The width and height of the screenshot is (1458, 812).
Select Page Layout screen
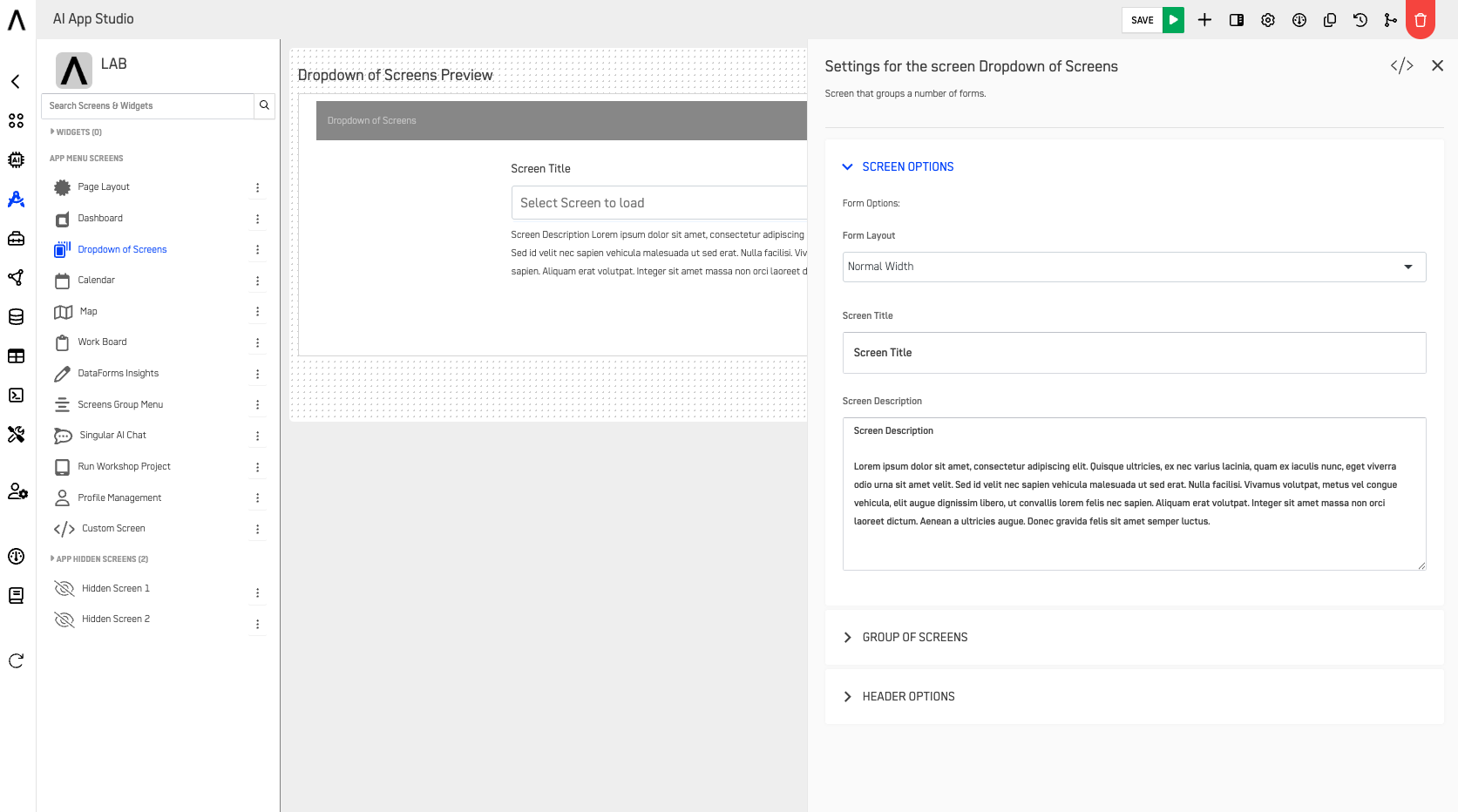coord(104,187)
